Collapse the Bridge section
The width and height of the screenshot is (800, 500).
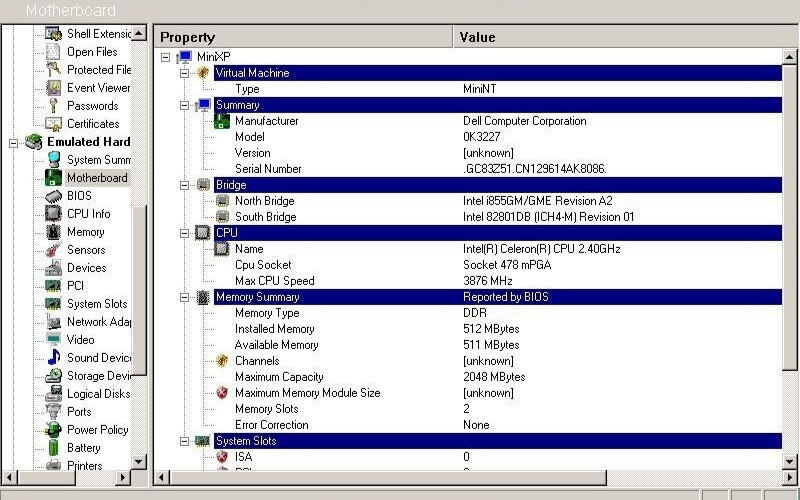click(185, 185)
